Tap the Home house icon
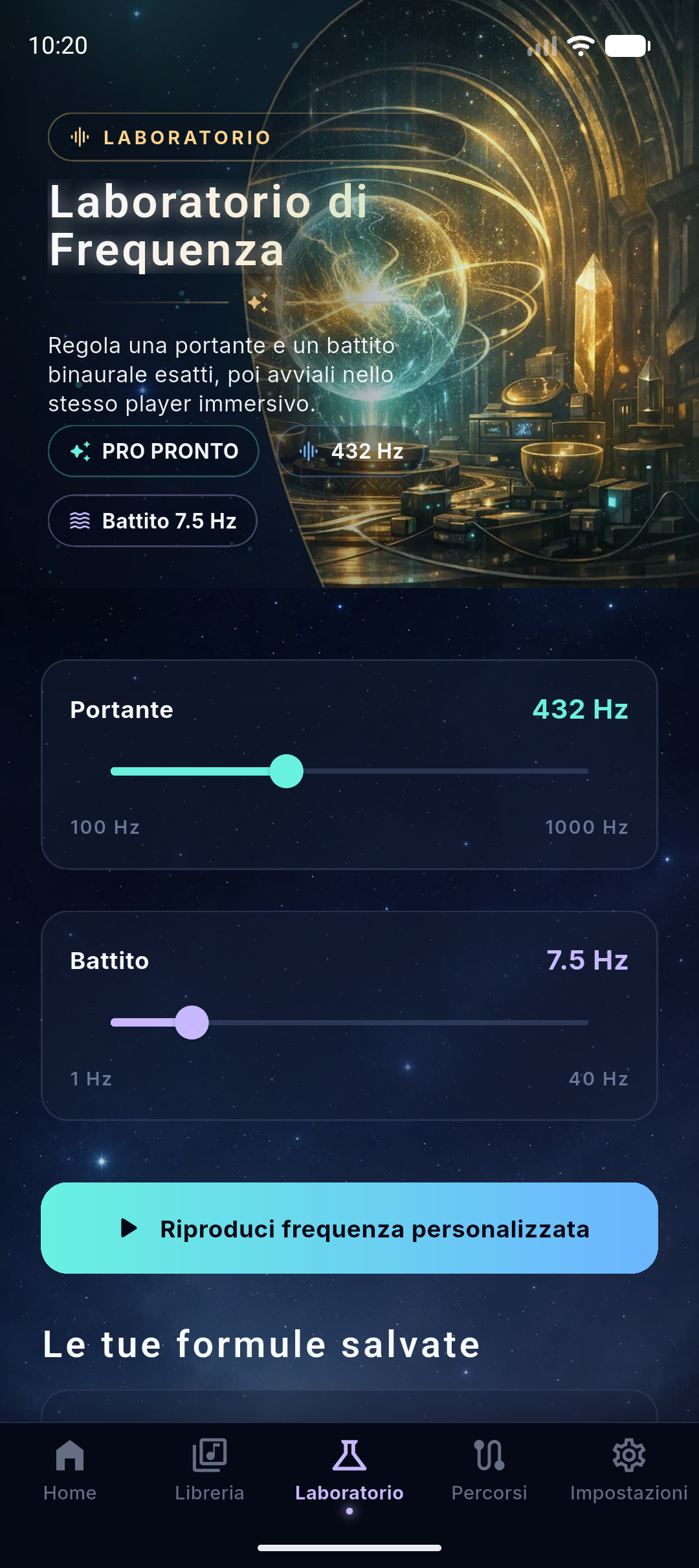The height and width of the screenshot is (1568, 699). pos(70,1456)
